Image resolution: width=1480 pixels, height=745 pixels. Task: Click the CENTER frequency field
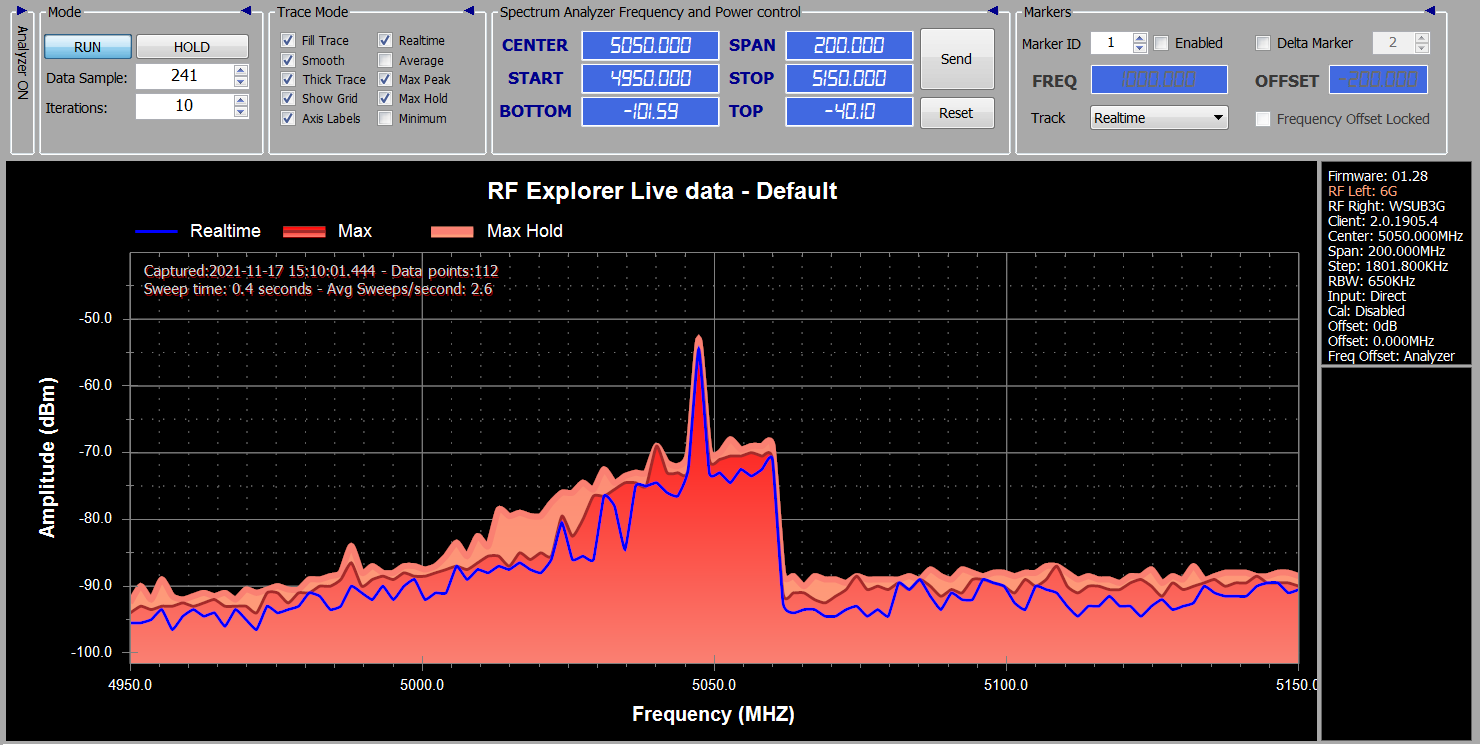650,46
